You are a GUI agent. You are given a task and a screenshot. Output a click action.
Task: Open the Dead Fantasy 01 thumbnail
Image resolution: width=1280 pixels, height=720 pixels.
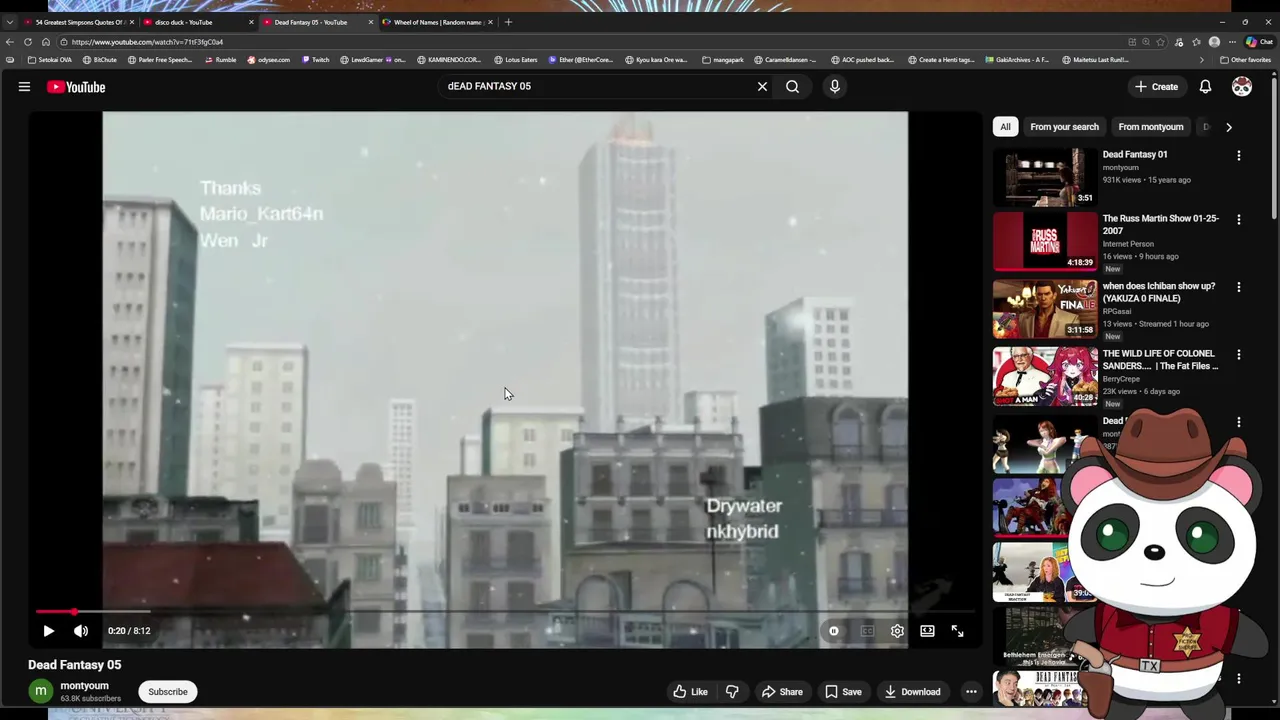point(1045,177)
